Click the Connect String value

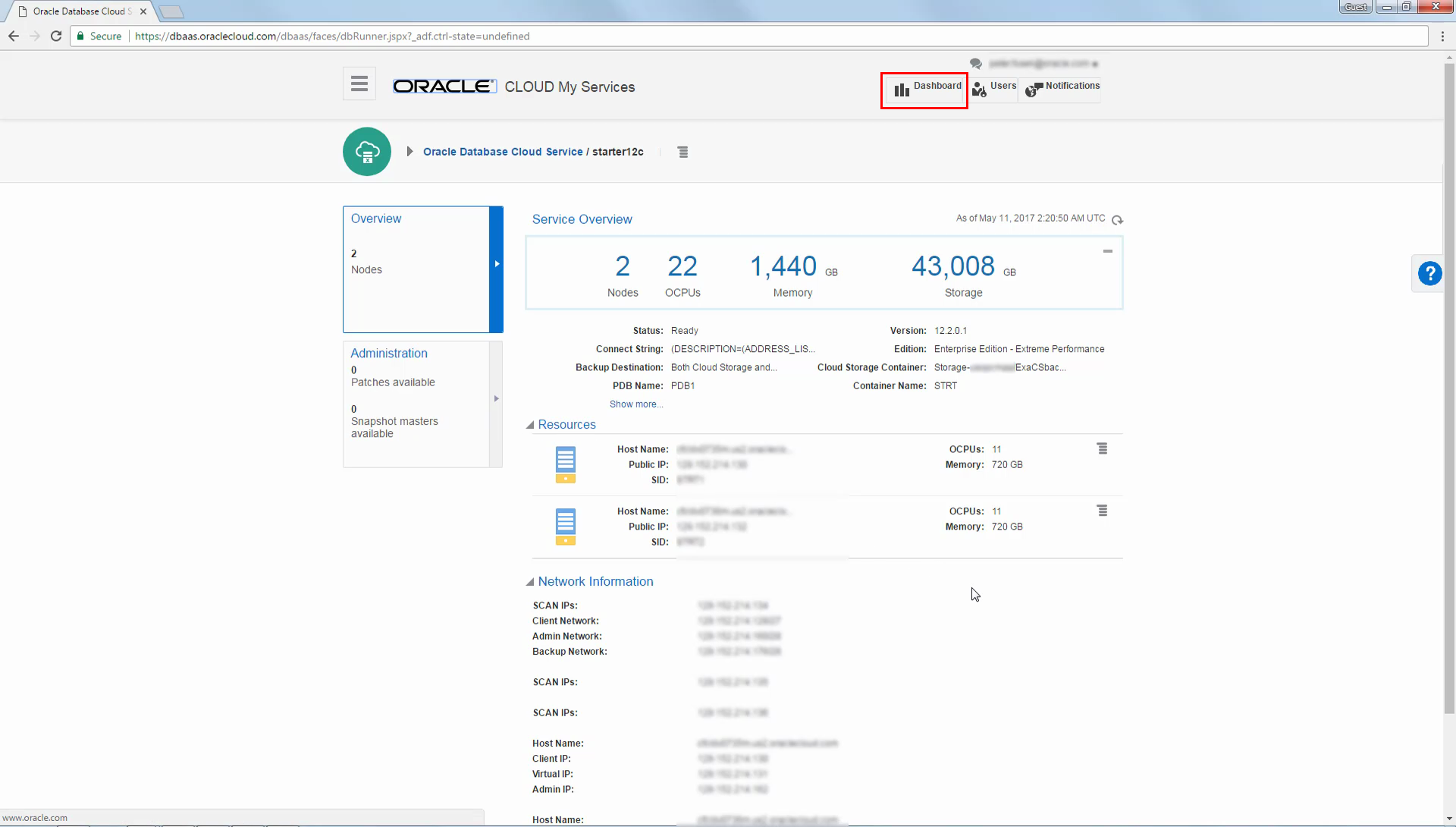pos(743,349)
